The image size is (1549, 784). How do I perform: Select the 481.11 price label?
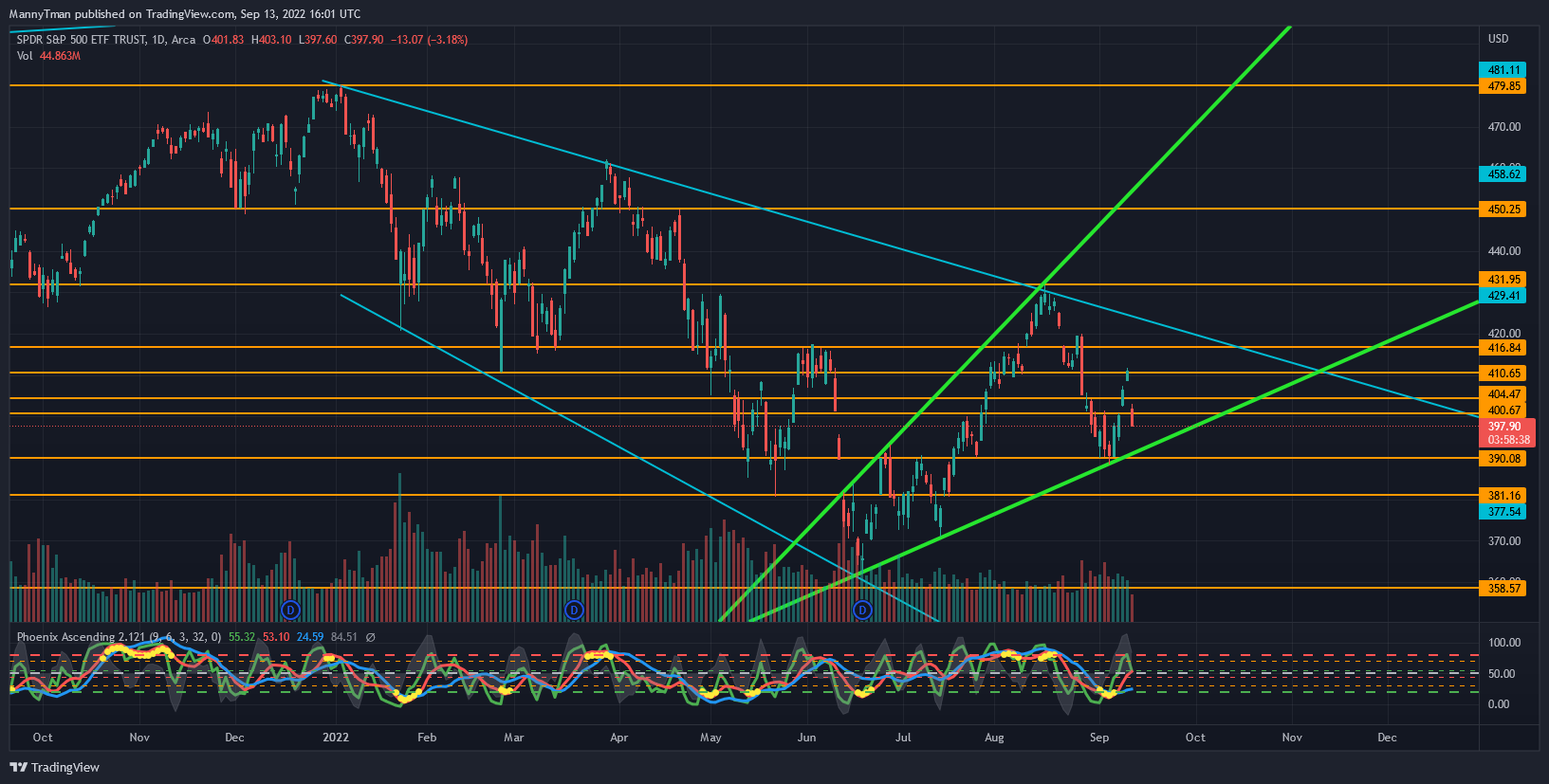[x=1503, y=70]
